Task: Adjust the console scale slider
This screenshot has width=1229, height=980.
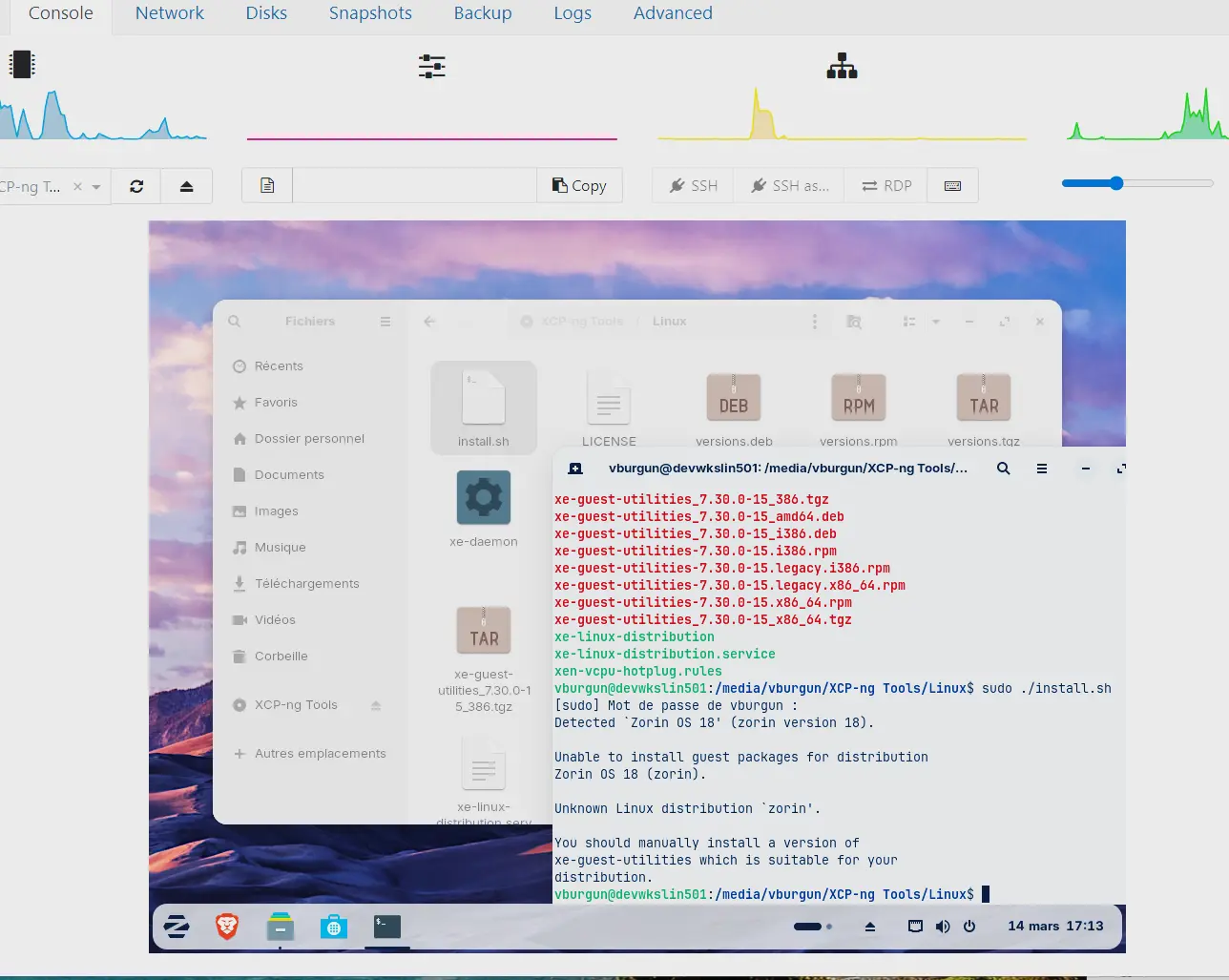Action: click(x=1116, y=183)
